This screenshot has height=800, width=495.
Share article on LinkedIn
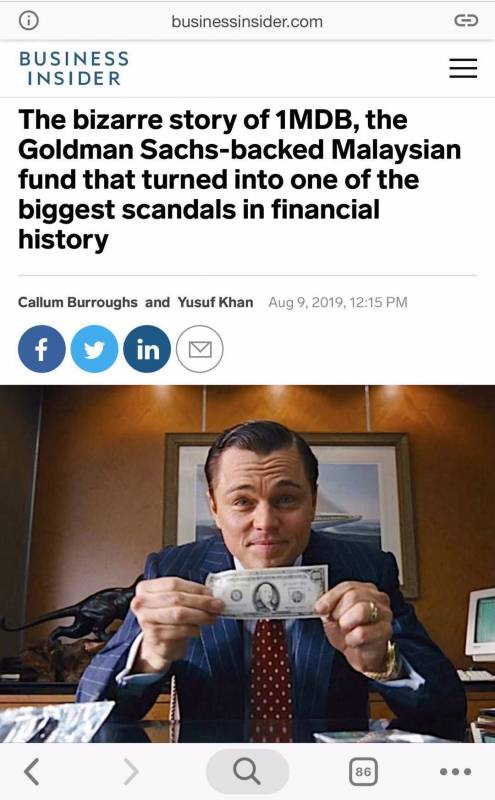click(147, 349)
